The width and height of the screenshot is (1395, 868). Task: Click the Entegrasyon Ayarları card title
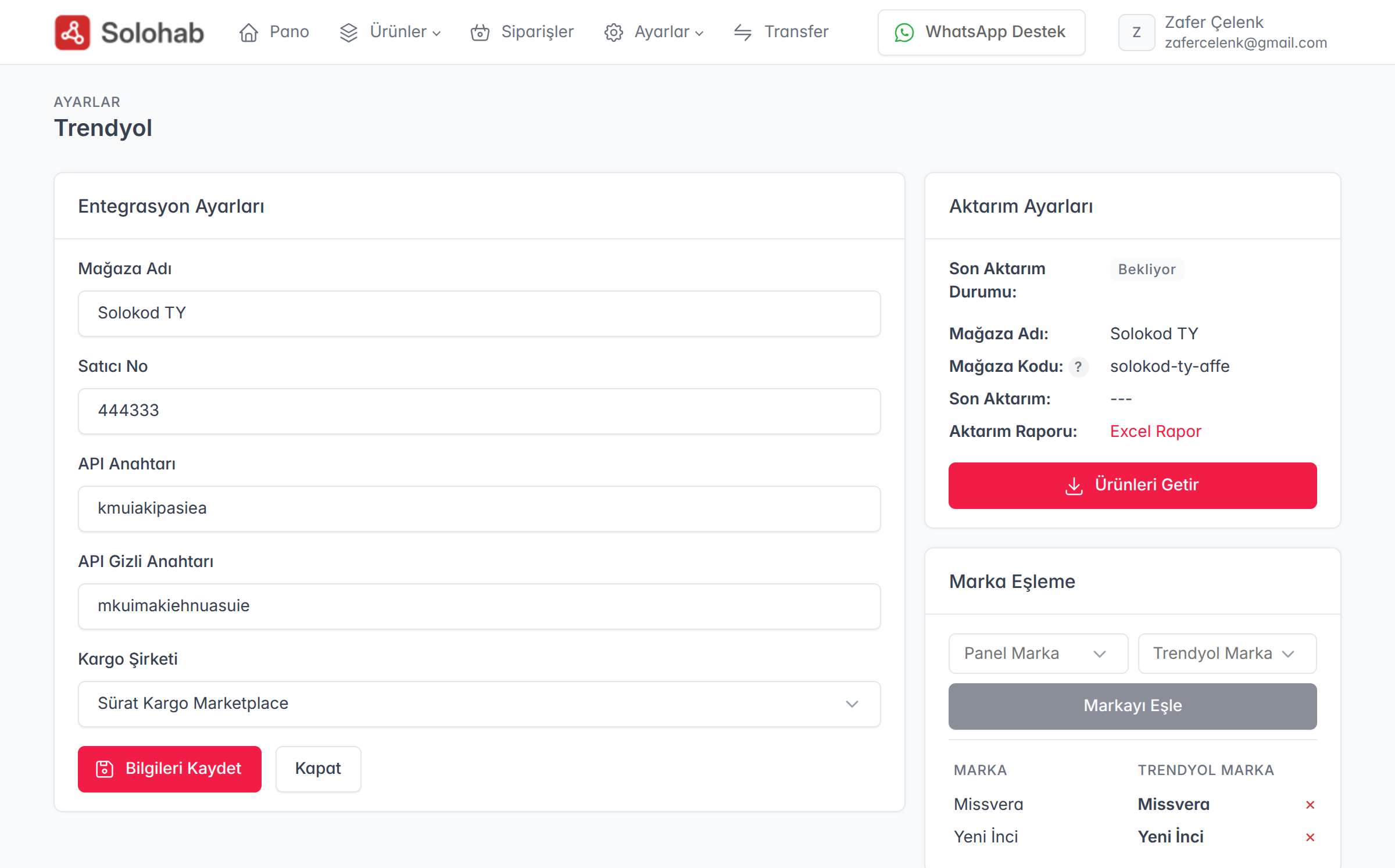tap(171, 206)
